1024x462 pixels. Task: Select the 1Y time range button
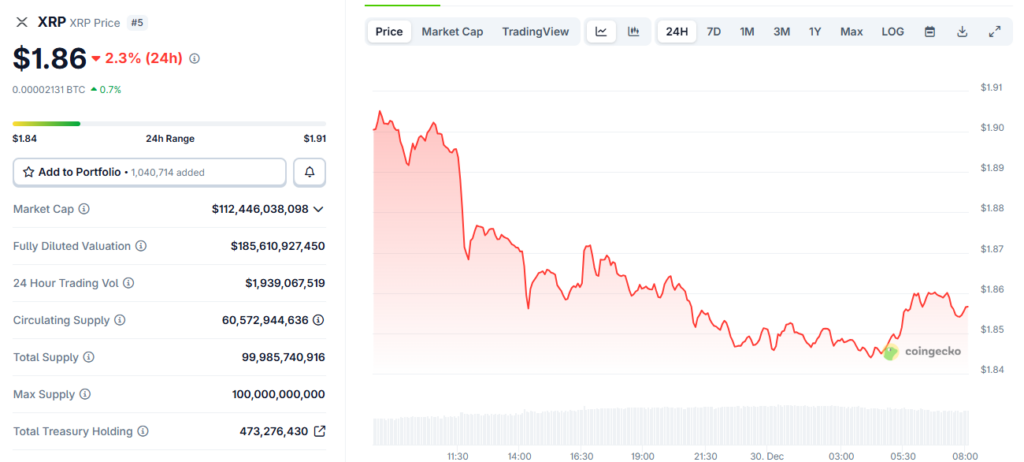coord(815,32)
